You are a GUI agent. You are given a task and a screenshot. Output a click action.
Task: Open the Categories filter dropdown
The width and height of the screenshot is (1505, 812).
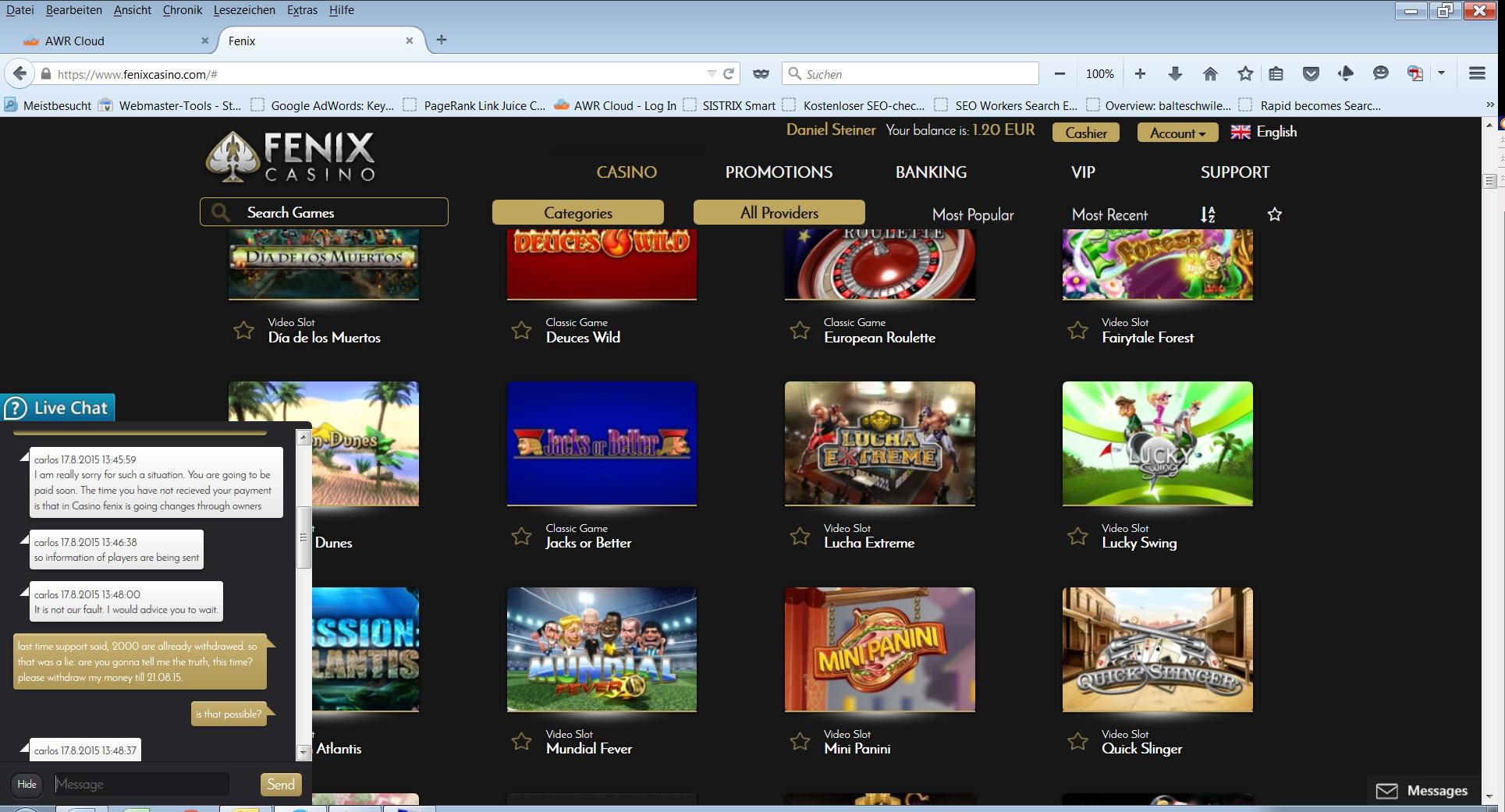[578, 213]
